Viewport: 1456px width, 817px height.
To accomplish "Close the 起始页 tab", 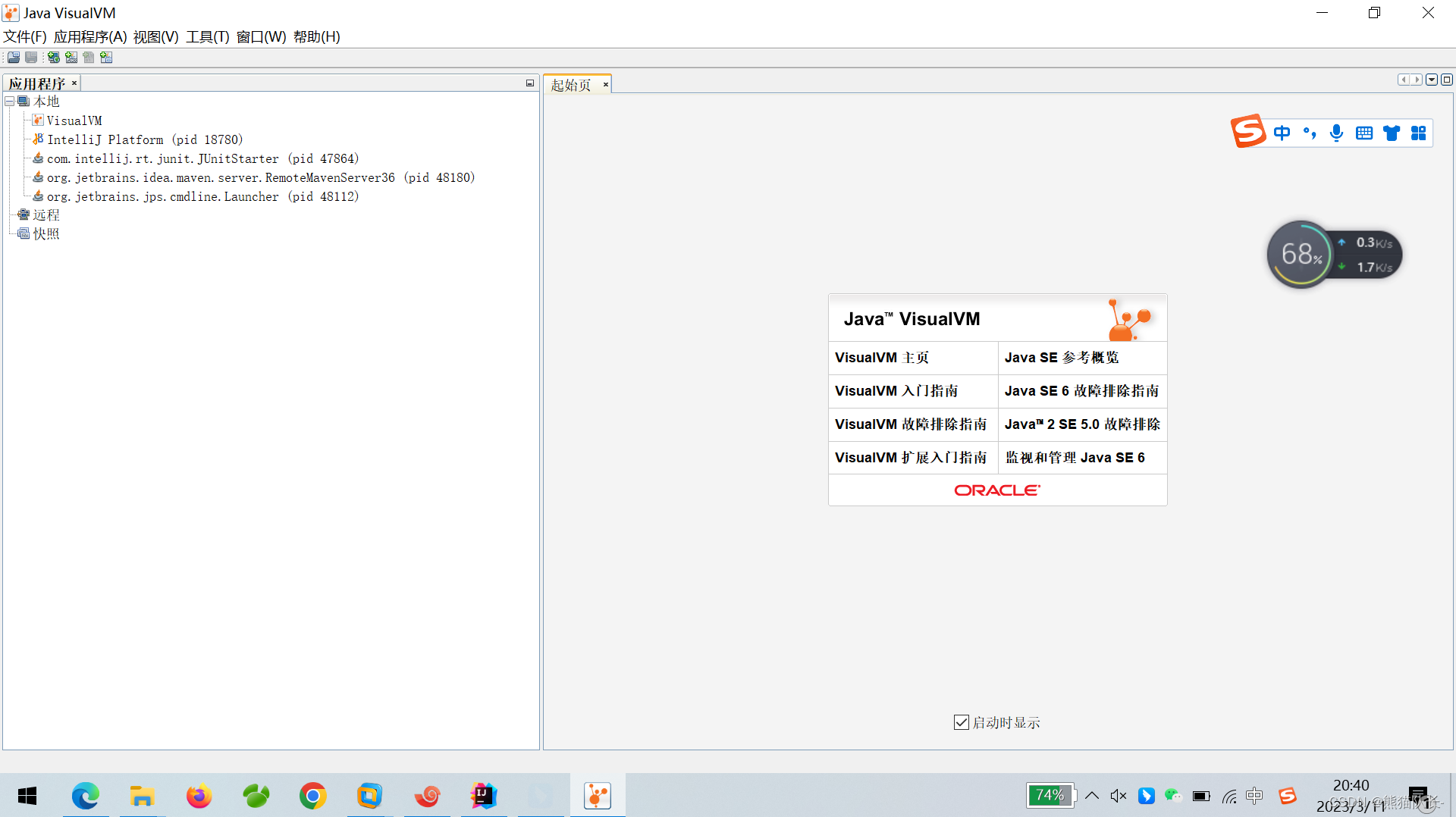I will coord(606,85).
